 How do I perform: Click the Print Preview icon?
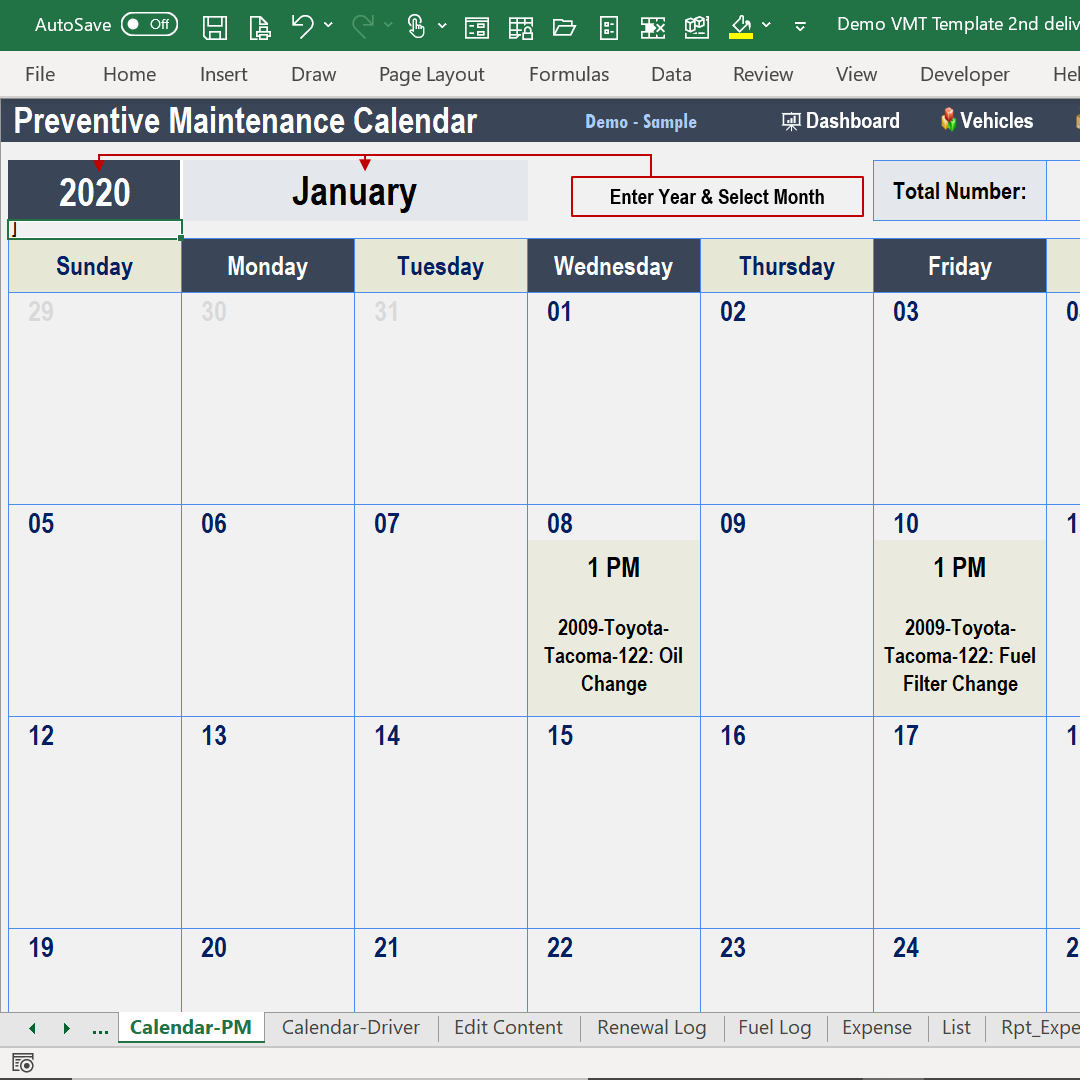(x=259, y=27)
